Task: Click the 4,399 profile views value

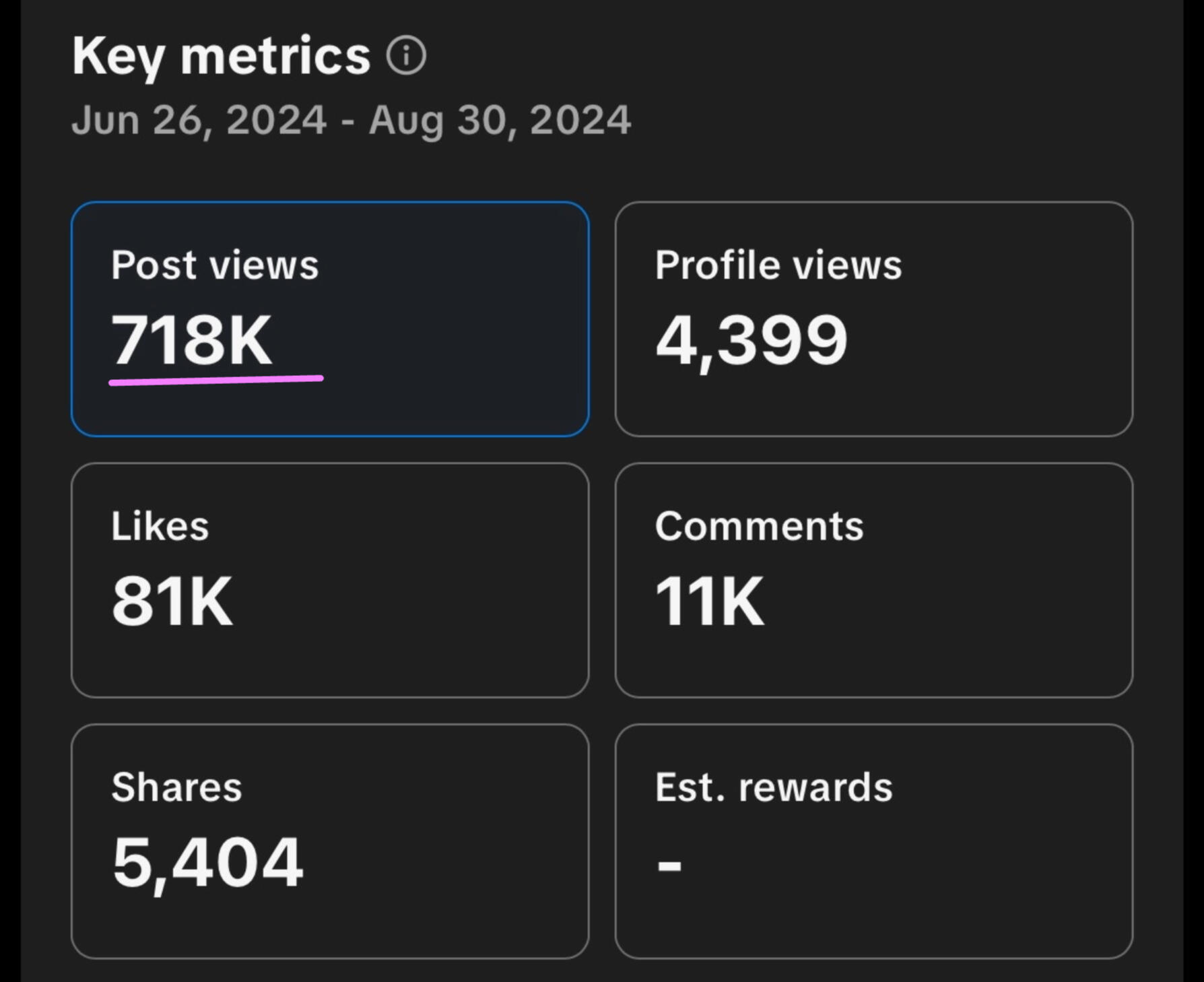Action: point(751,341)
